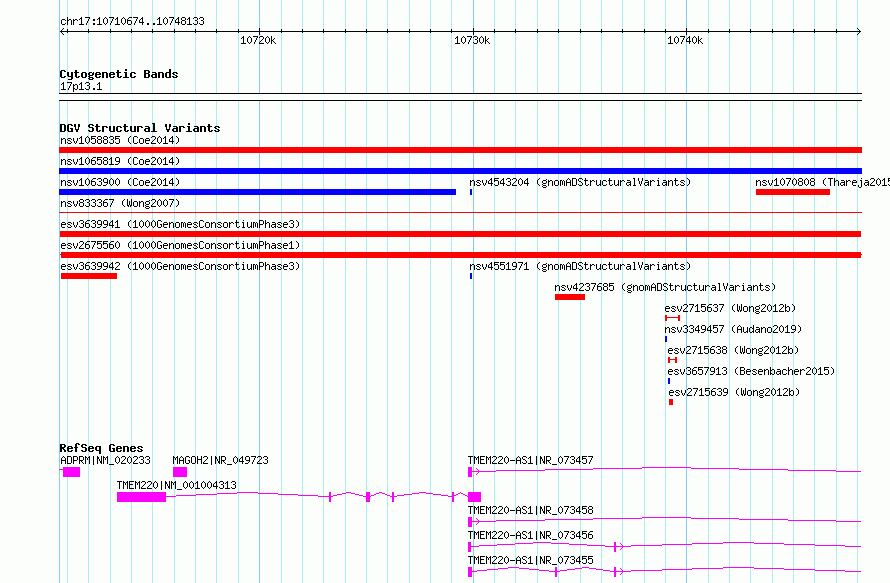
Task: Open MAGOH2|NR_049723 gene label
Action: (x=220, y=460)
